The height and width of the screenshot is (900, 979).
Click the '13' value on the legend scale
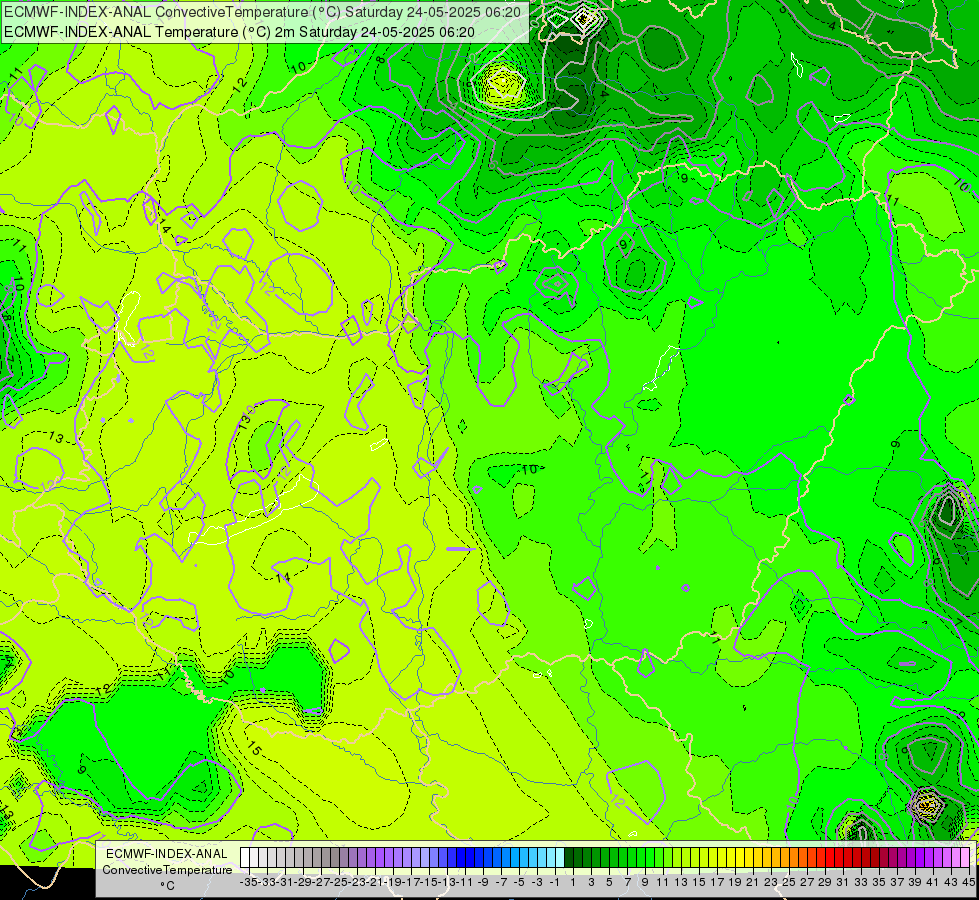681,882
